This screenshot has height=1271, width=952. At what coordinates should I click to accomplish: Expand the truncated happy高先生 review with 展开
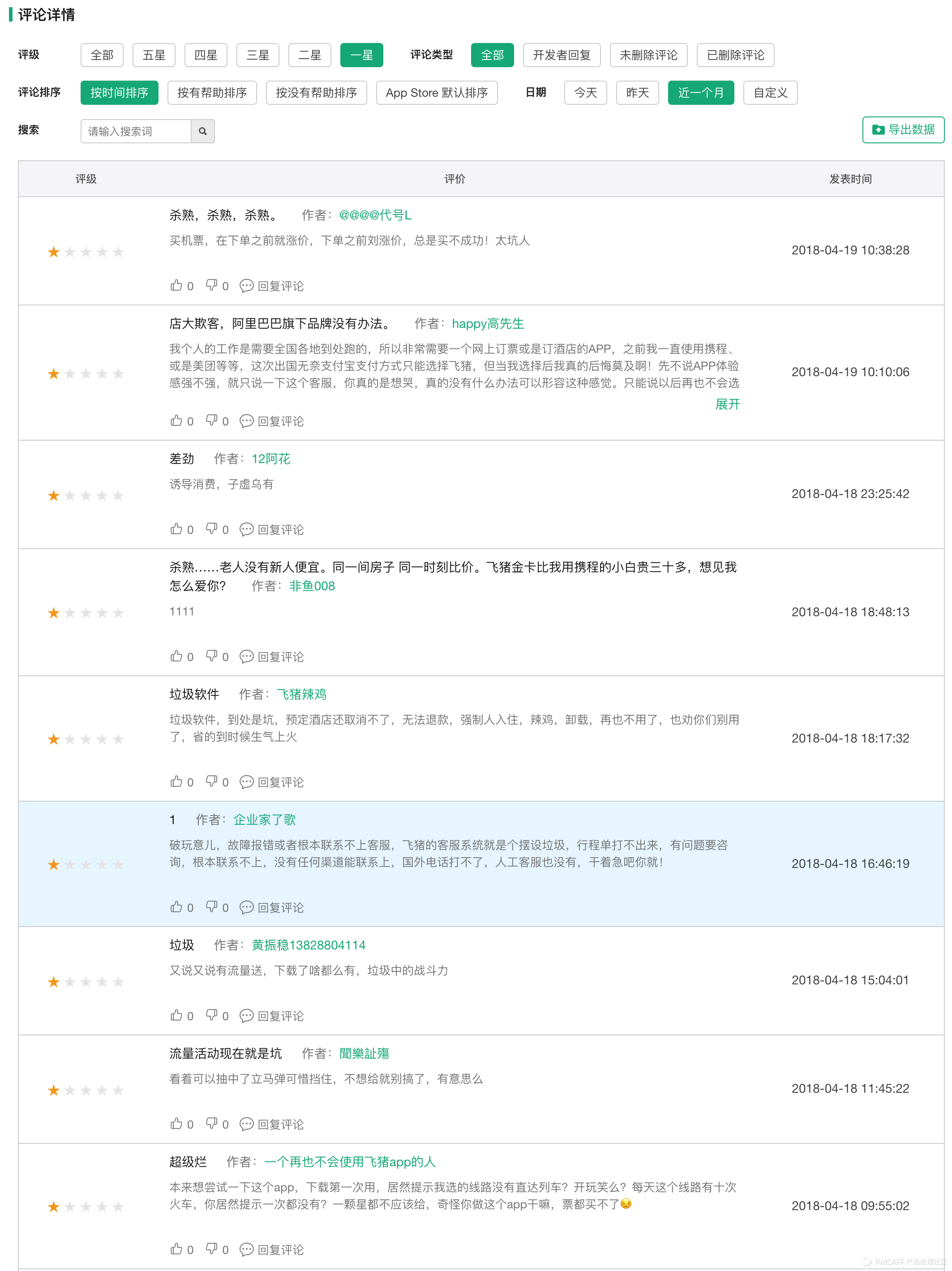point(727,404)
